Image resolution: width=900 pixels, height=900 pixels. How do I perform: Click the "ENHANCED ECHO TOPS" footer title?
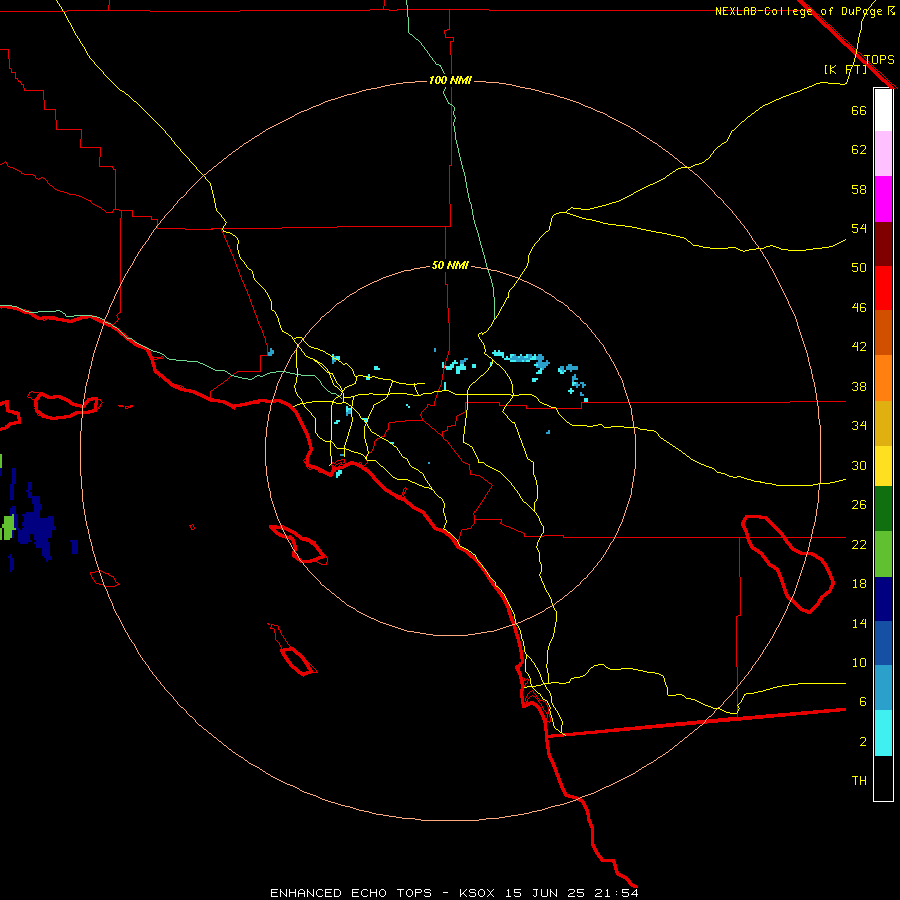(x=351, y=893)
